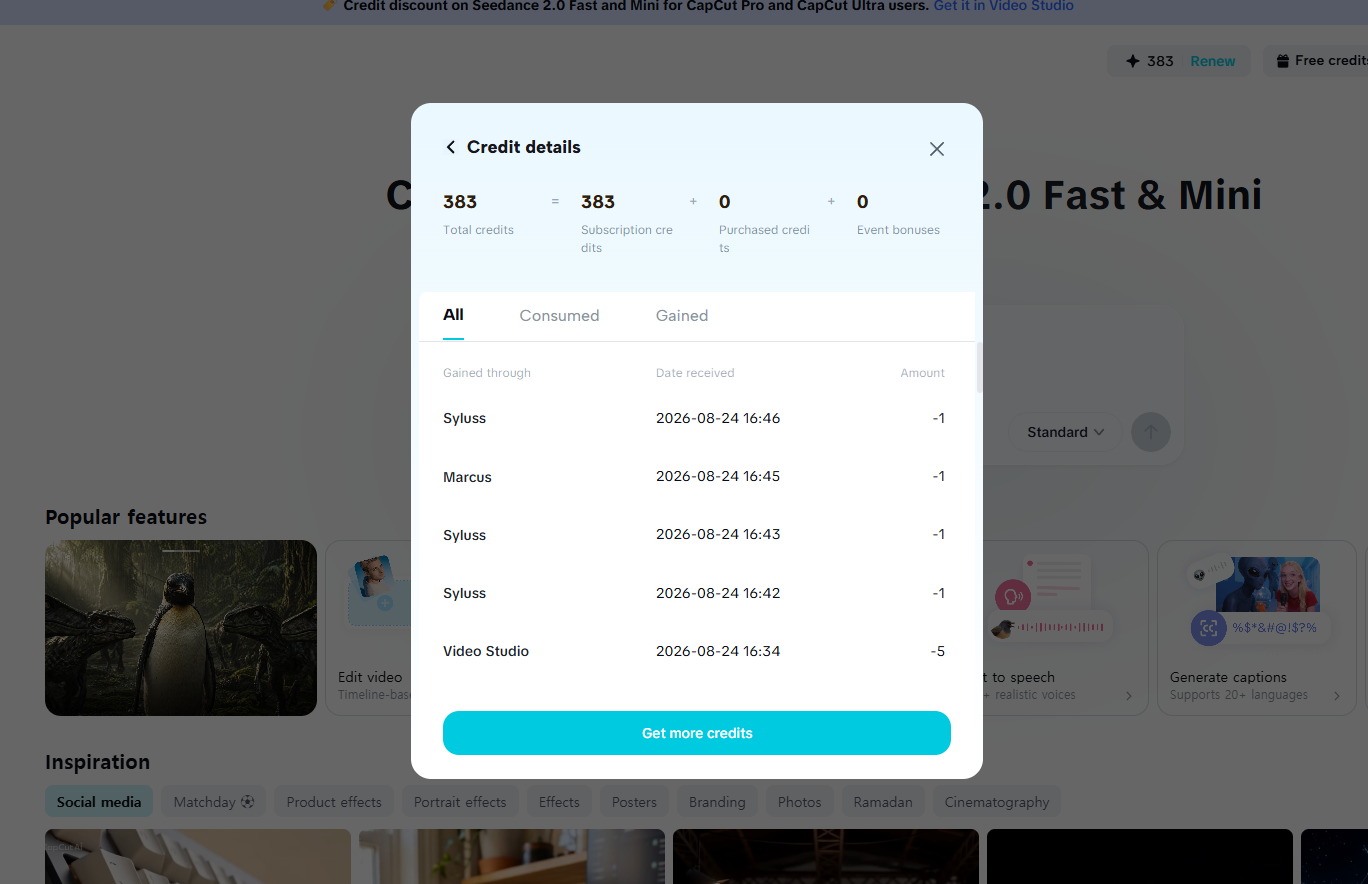This screenshot has width=1368, height=884.
Task: Click the sparkle credits icon beside 383
Action: [1133, 61]
